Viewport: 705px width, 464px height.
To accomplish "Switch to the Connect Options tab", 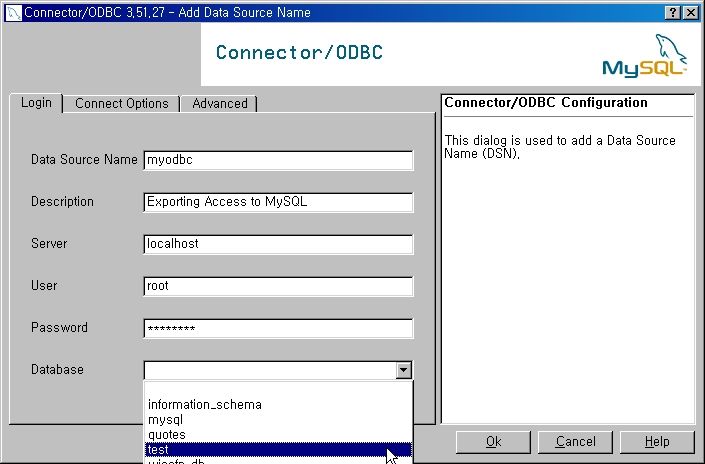I will click(121, 103).
